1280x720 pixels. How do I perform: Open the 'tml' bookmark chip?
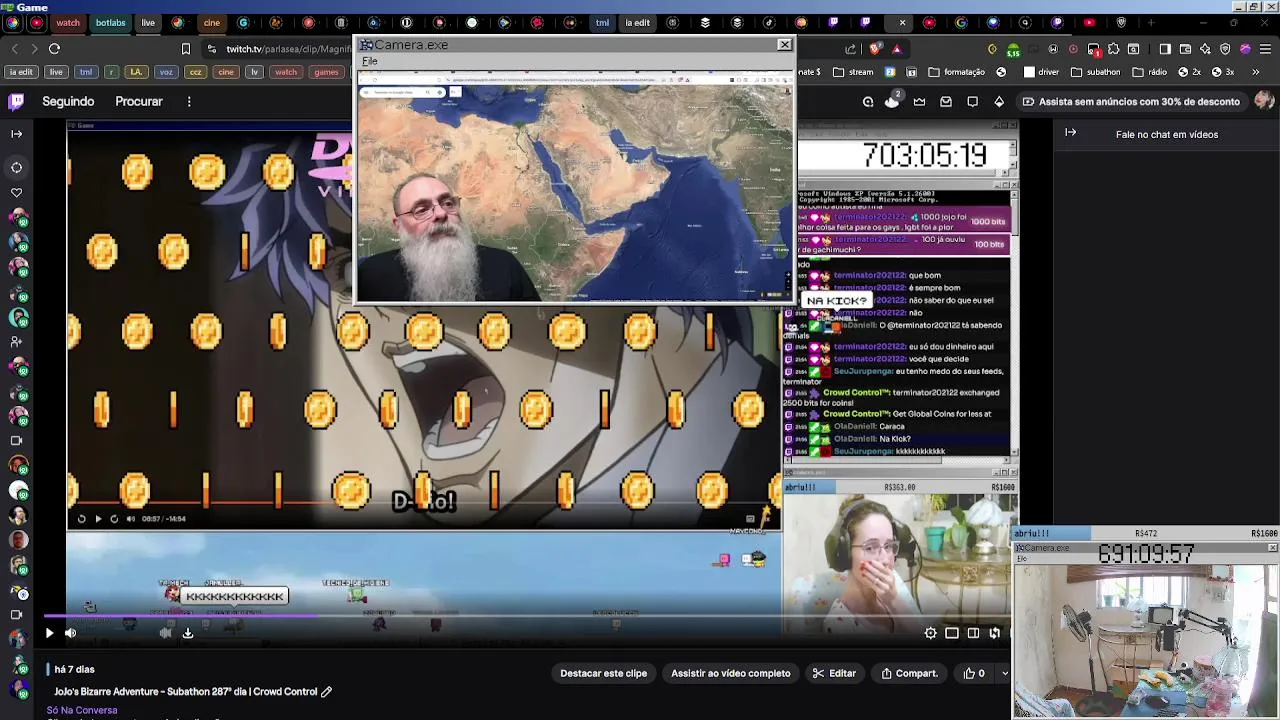click(x=86, y=72)
